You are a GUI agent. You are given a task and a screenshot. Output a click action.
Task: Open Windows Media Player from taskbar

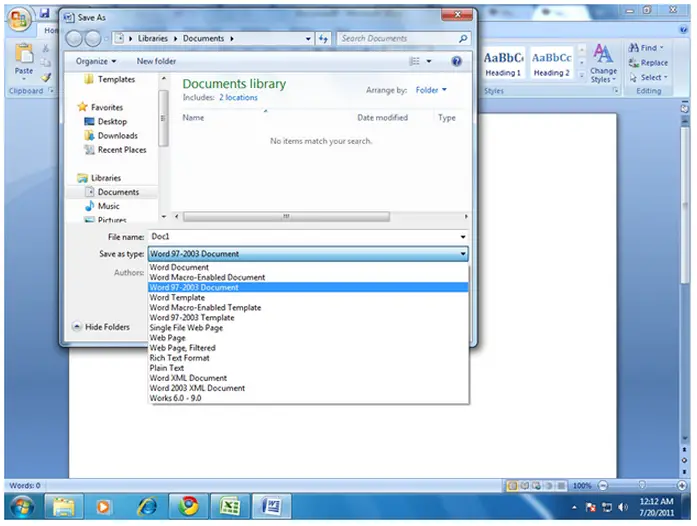tap(103, 506)
